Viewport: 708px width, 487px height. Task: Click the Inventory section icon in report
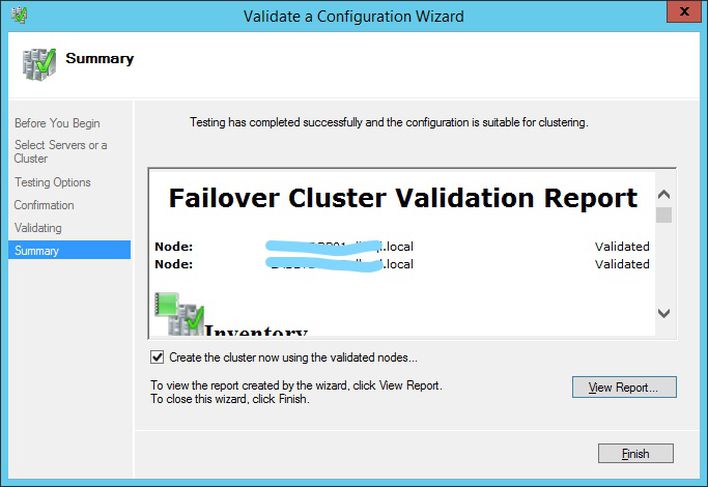pyautogui.click(x=179, y=314)
